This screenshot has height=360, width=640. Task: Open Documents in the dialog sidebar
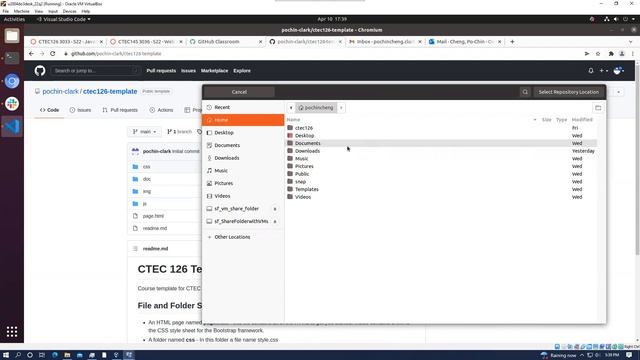tap(243, 145)
